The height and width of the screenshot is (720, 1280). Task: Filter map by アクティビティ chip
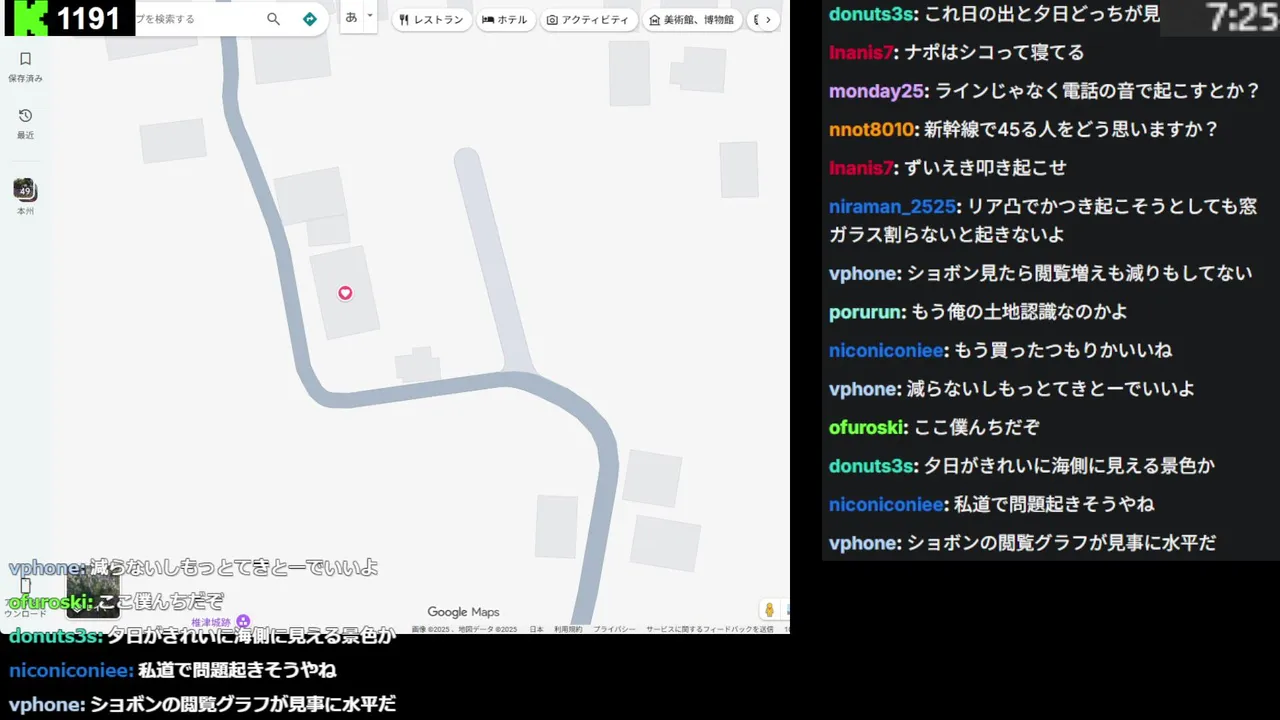click(x=589, y=20)
